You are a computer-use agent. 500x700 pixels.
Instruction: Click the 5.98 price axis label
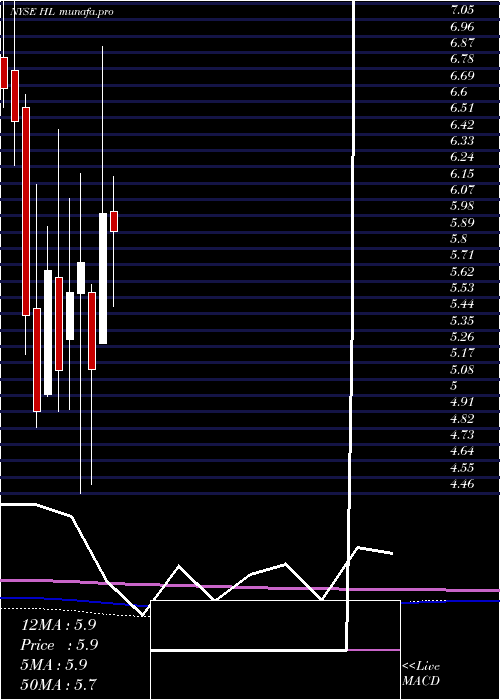pos(462,206)
